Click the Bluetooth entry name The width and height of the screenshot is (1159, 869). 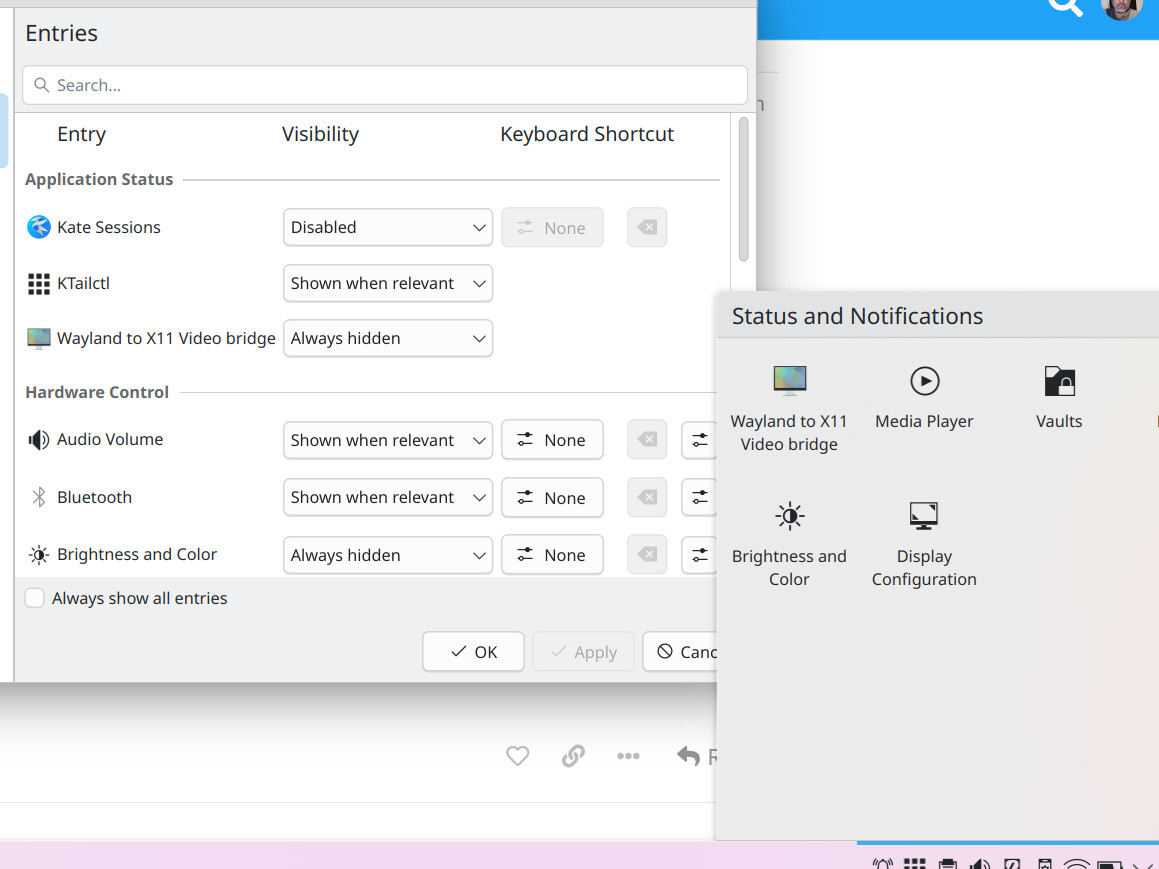coord(95,497)
